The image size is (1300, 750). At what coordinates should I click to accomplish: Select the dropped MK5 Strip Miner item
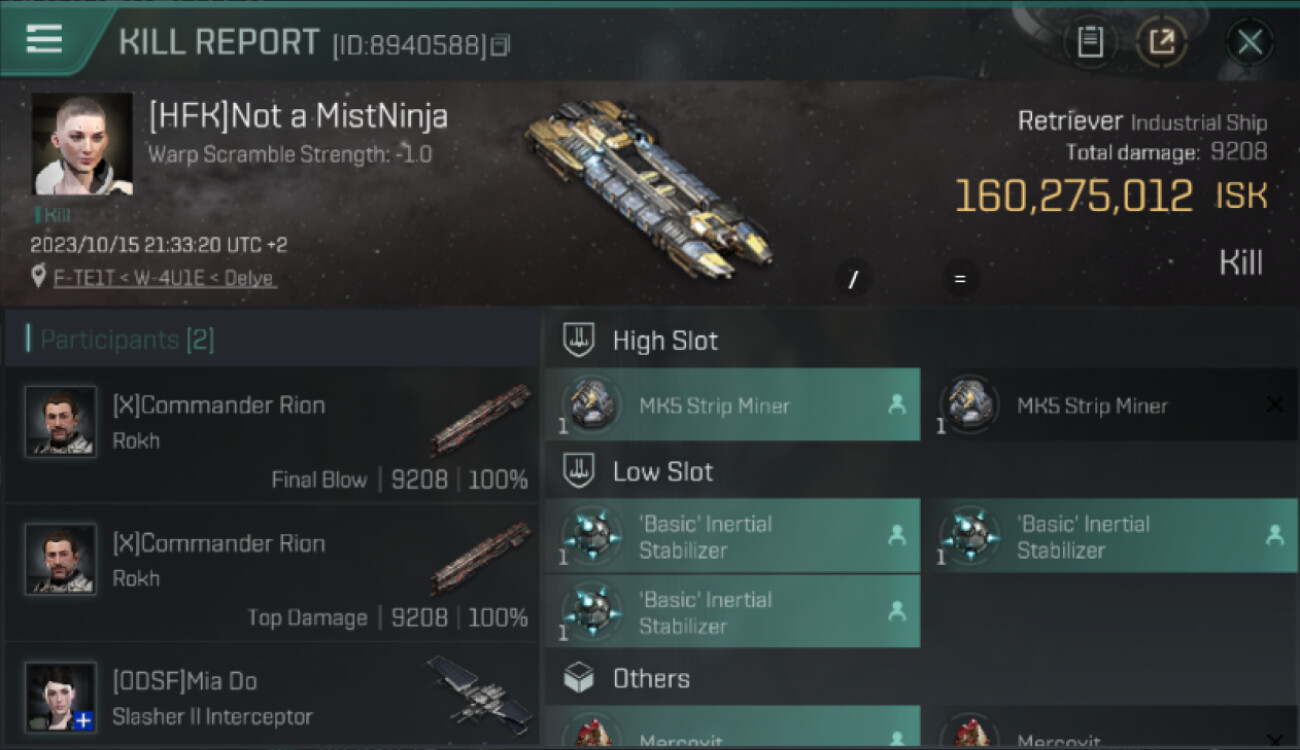point(732,405)
